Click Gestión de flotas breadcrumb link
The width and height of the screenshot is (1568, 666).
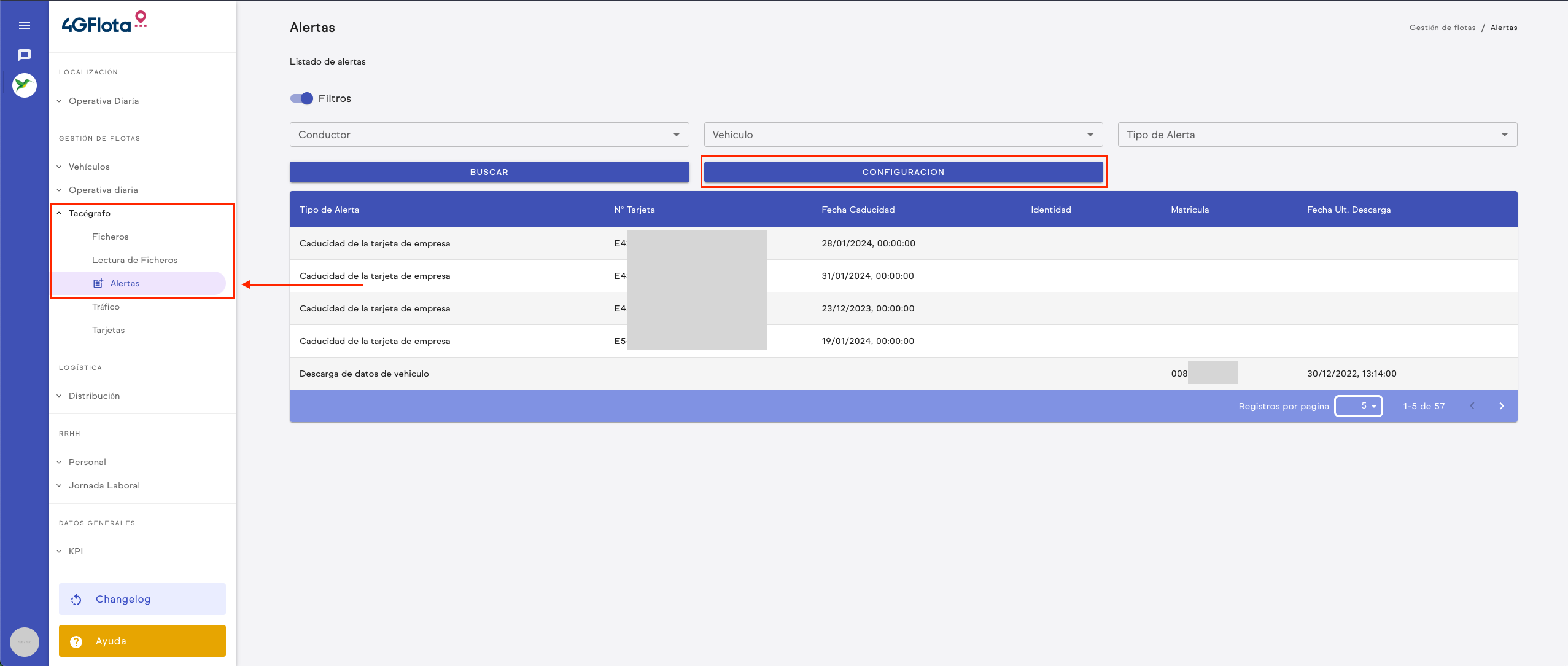[x=1442, y=28]
